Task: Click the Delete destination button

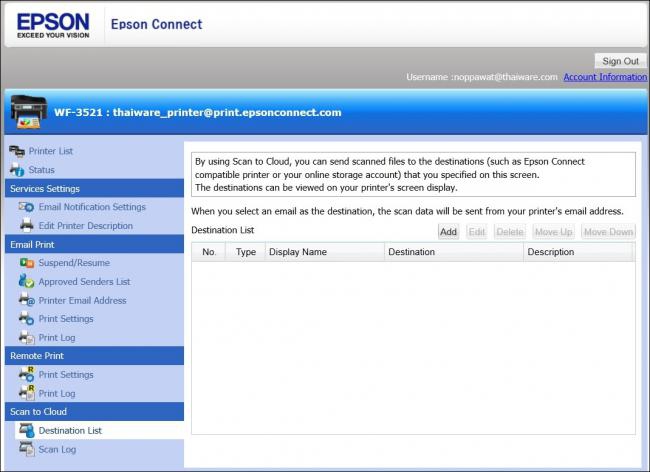Action: click(509, 232)
